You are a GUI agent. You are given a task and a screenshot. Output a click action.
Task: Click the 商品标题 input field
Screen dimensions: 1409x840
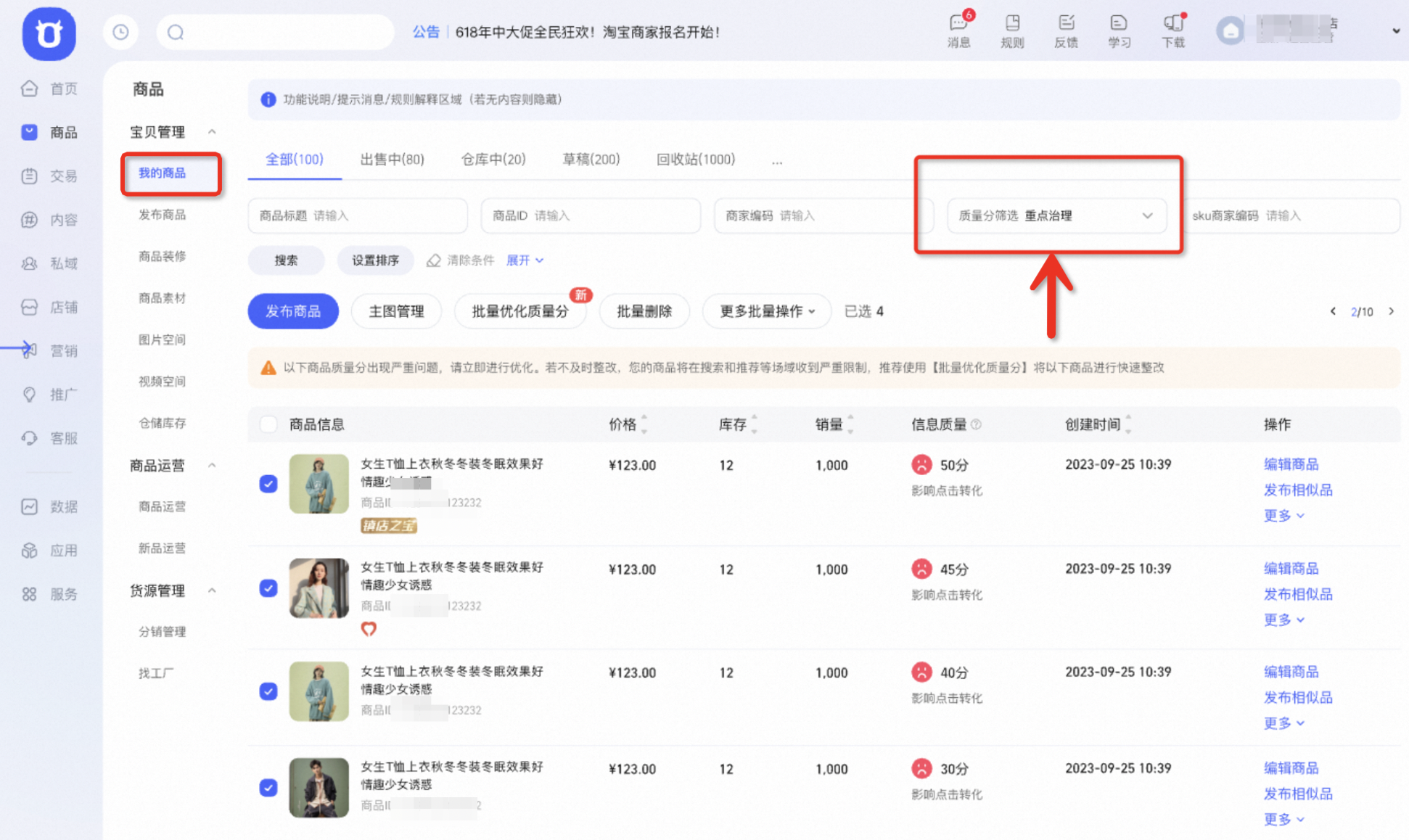click(358, 215)
